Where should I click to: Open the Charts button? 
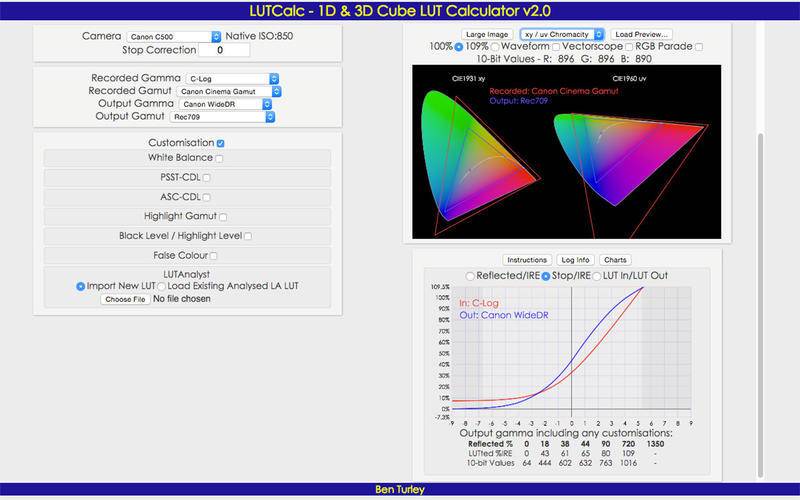pos(615,260)
